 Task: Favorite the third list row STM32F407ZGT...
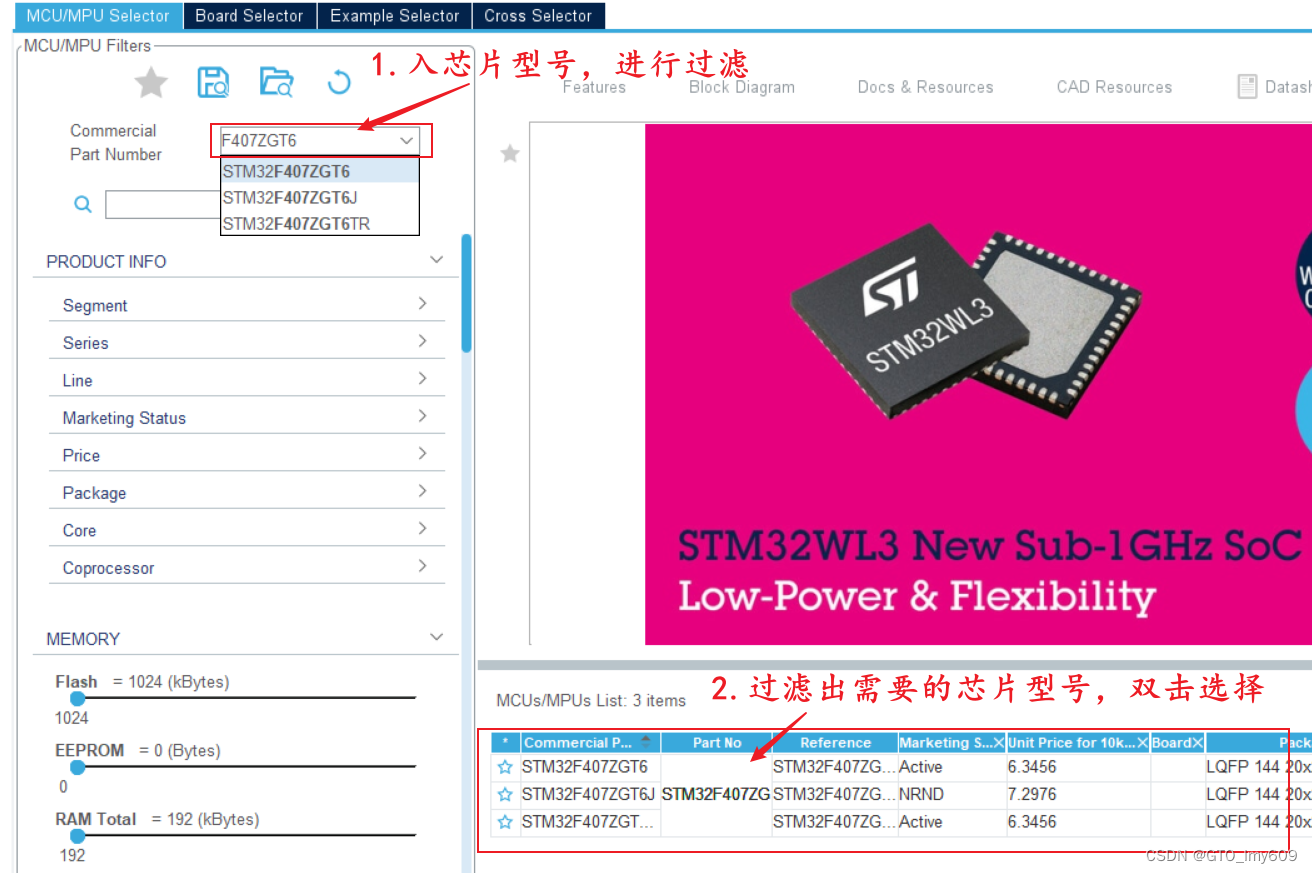(x=505, y=822)
